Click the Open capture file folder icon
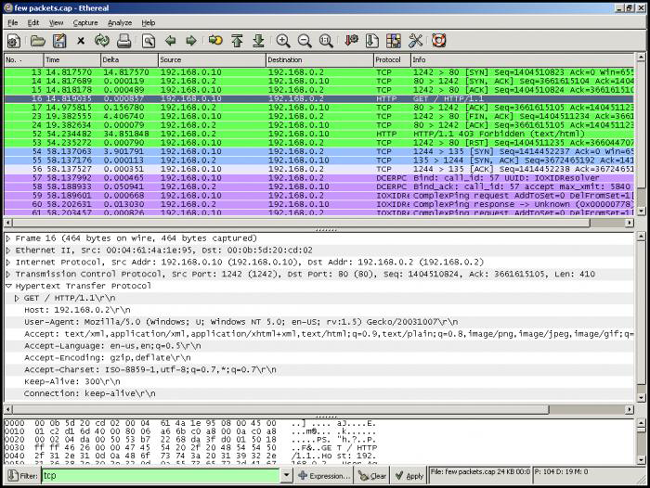This screenshot has height=488, width=650. pyautogui.click(x=37, y=41)
